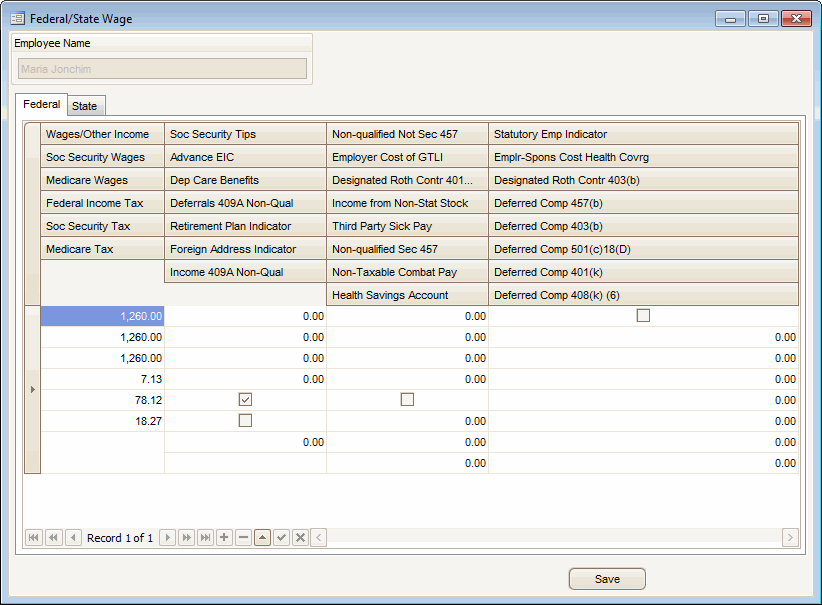Click the horizontal scrollbar right arrow
822x605 pixels.
pos(790,538)
